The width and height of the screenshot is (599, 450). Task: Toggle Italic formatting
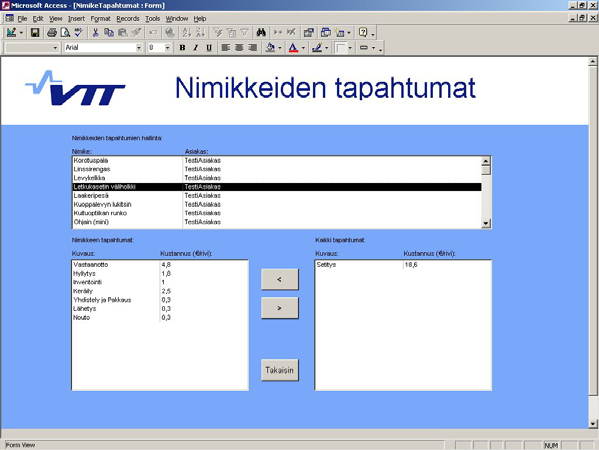pyautogui.click(x=196, y=48)
